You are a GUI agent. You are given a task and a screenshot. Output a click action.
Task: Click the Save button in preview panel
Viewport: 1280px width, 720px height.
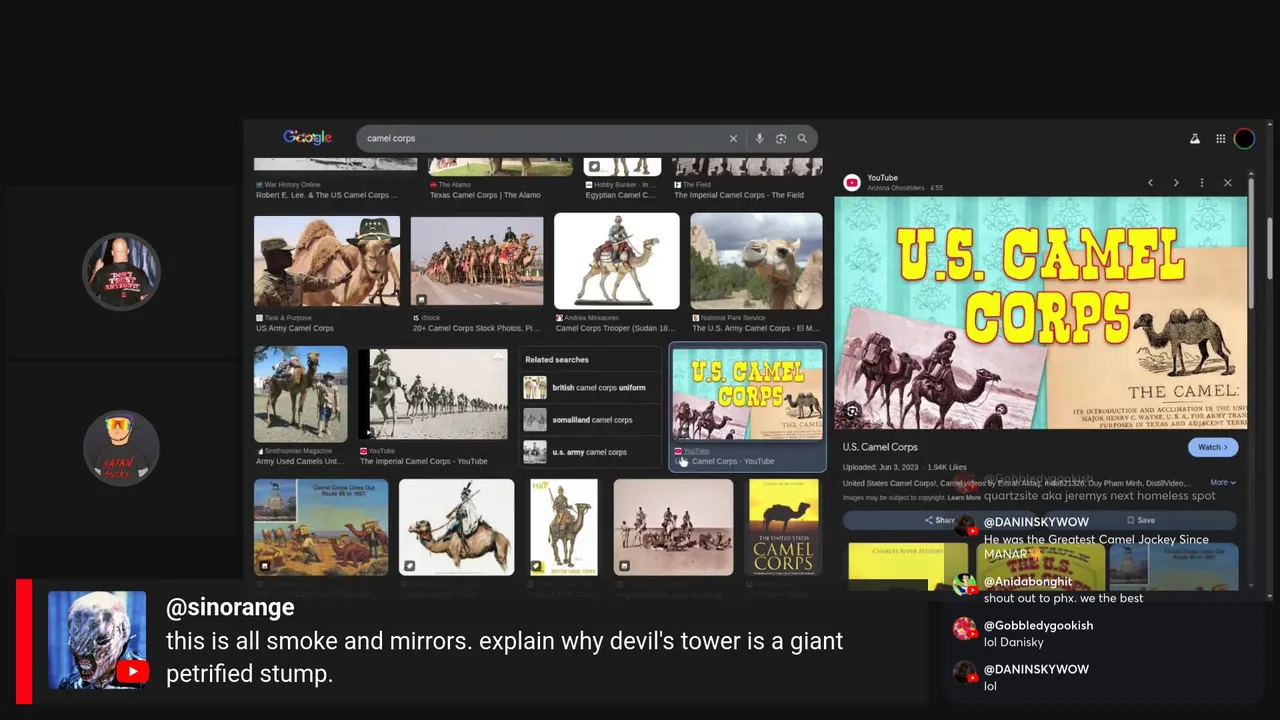click(1140, 520)
